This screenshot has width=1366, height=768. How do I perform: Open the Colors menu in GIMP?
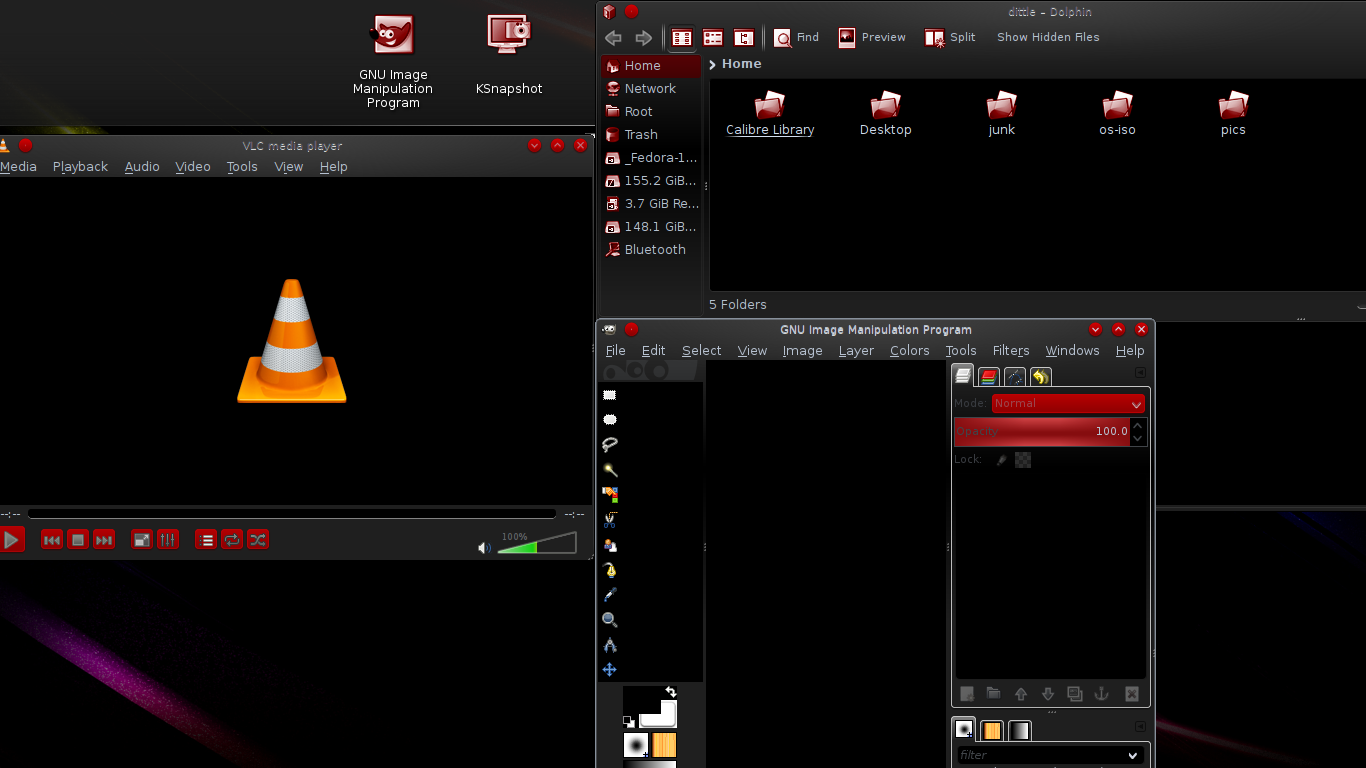(910, 351)
